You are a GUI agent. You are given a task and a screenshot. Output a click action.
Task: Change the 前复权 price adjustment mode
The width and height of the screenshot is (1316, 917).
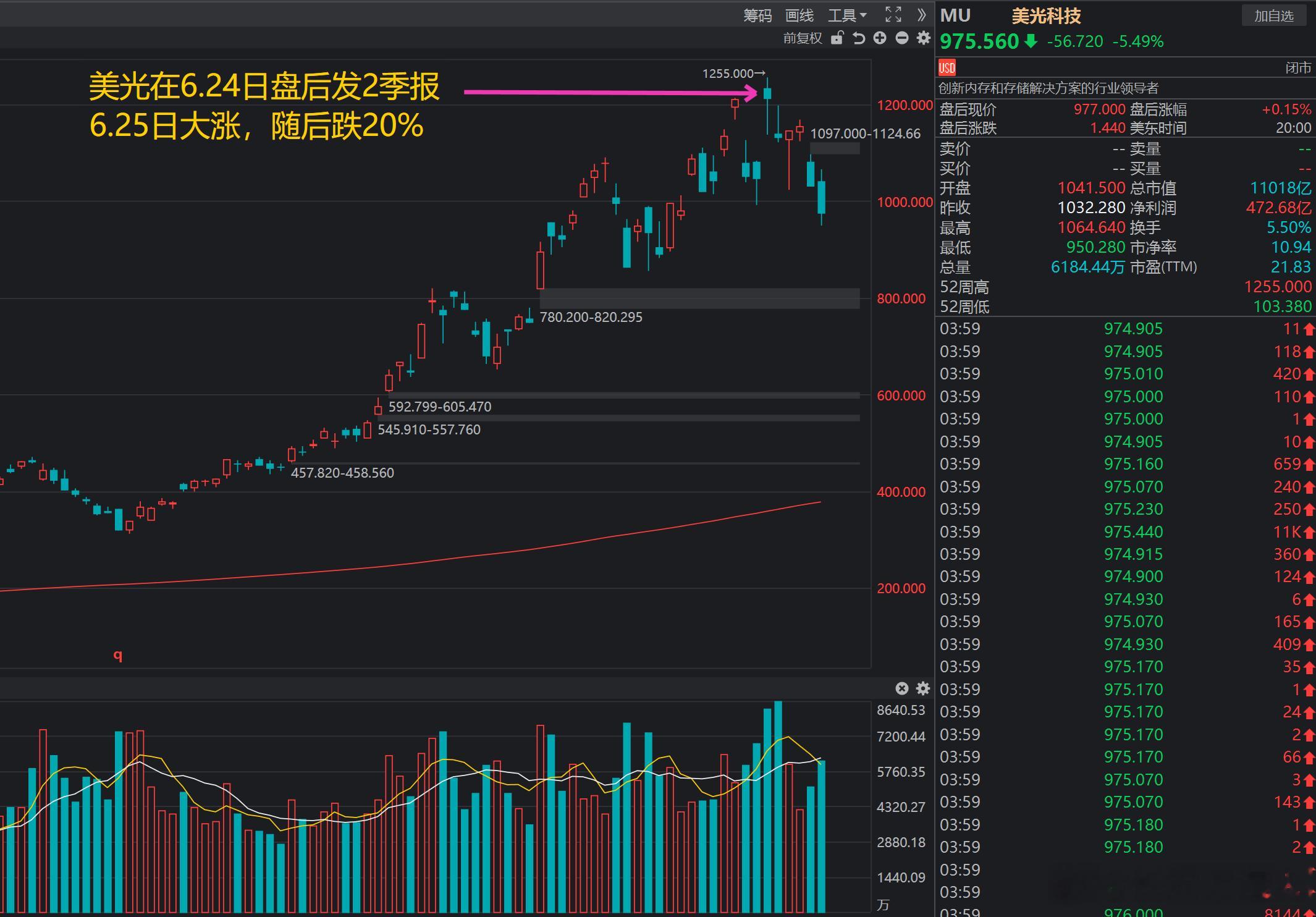[803, 38]
